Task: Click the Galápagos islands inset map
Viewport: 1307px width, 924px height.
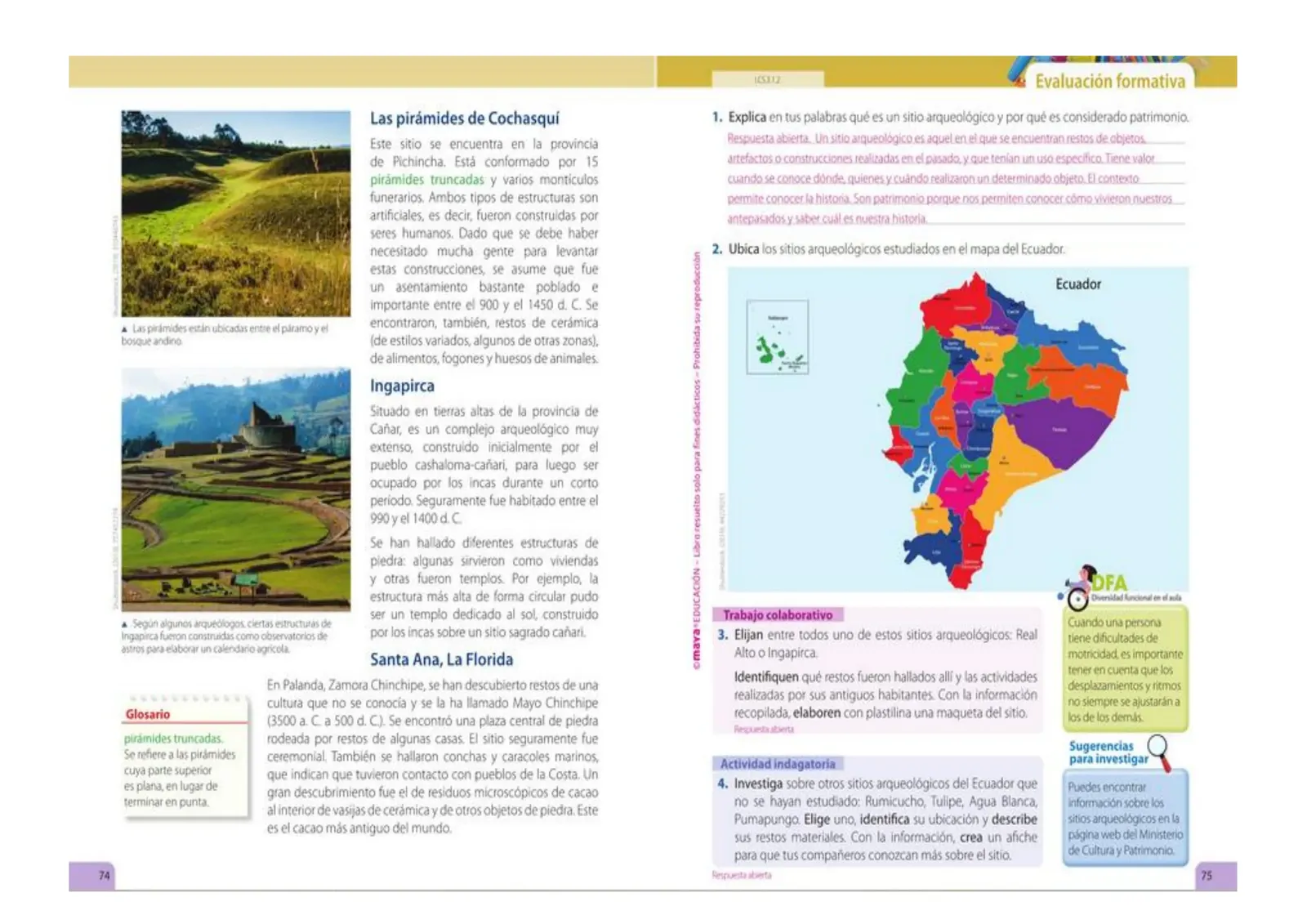Action: click(x=778, y=337)
